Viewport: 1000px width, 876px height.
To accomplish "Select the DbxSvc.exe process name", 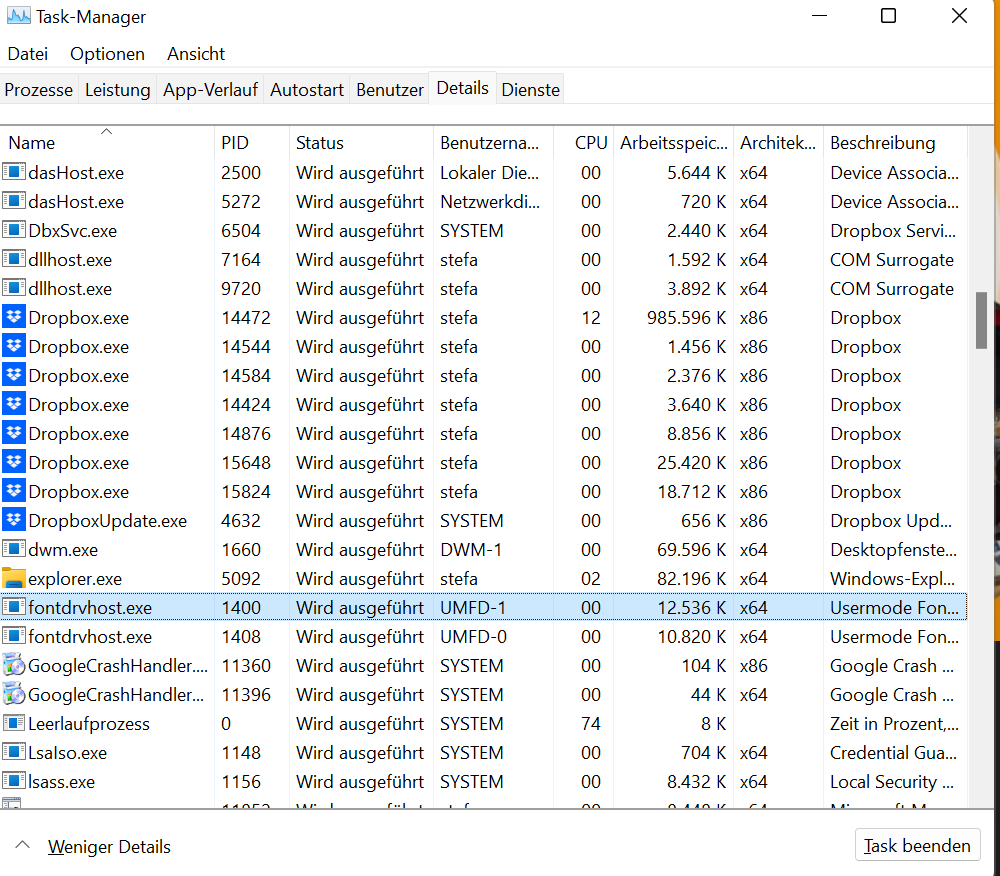I will 72,230.
